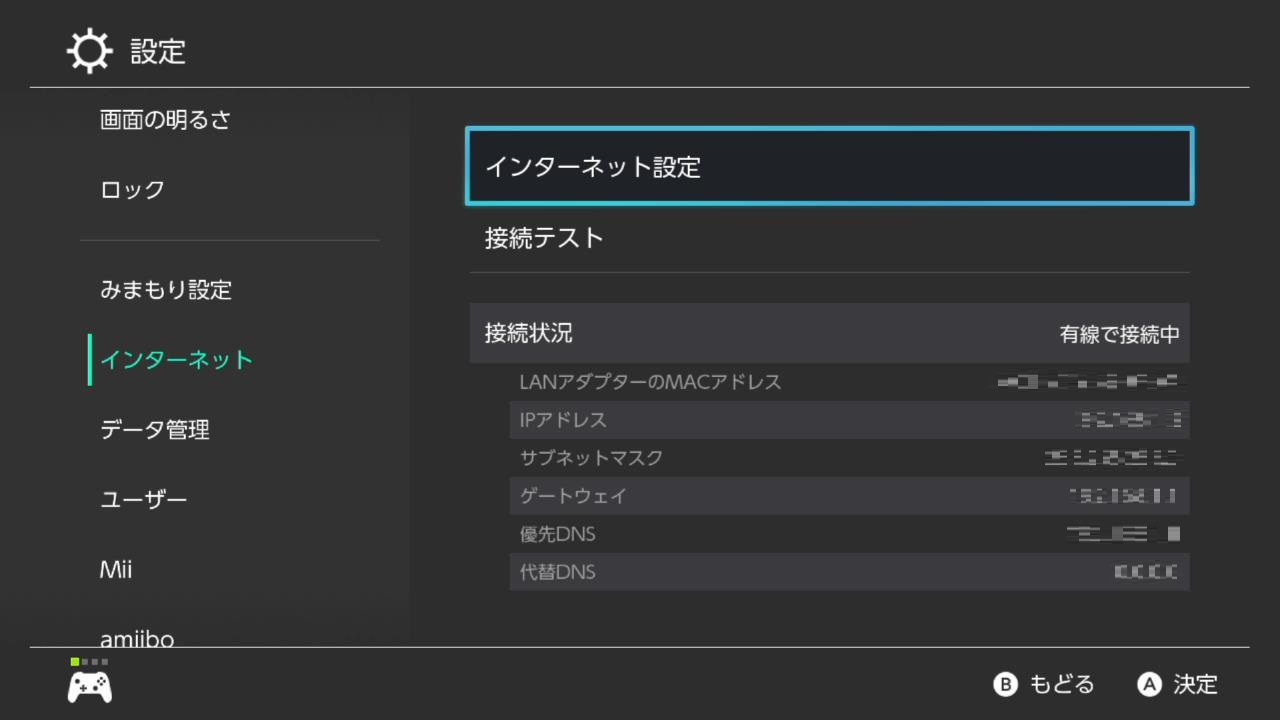
Task: Open the ロック settings section
Action: pyautogui.click(x=132, y=190)
